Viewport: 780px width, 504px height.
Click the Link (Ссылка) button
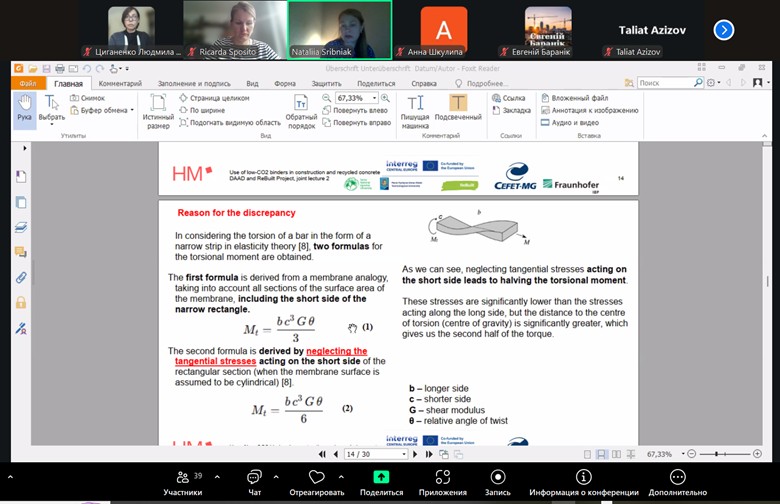[508, 98]
